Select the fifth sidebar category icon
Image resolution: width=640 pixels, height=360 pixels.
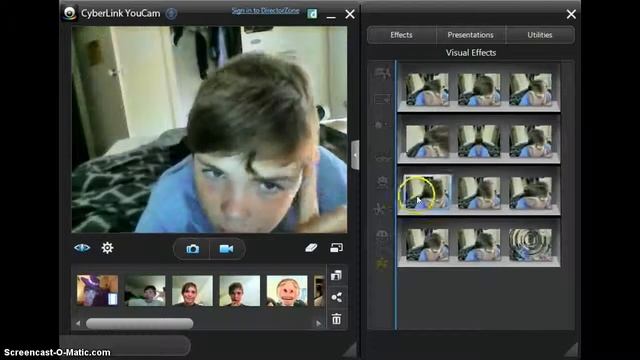(x=382, y=182)
